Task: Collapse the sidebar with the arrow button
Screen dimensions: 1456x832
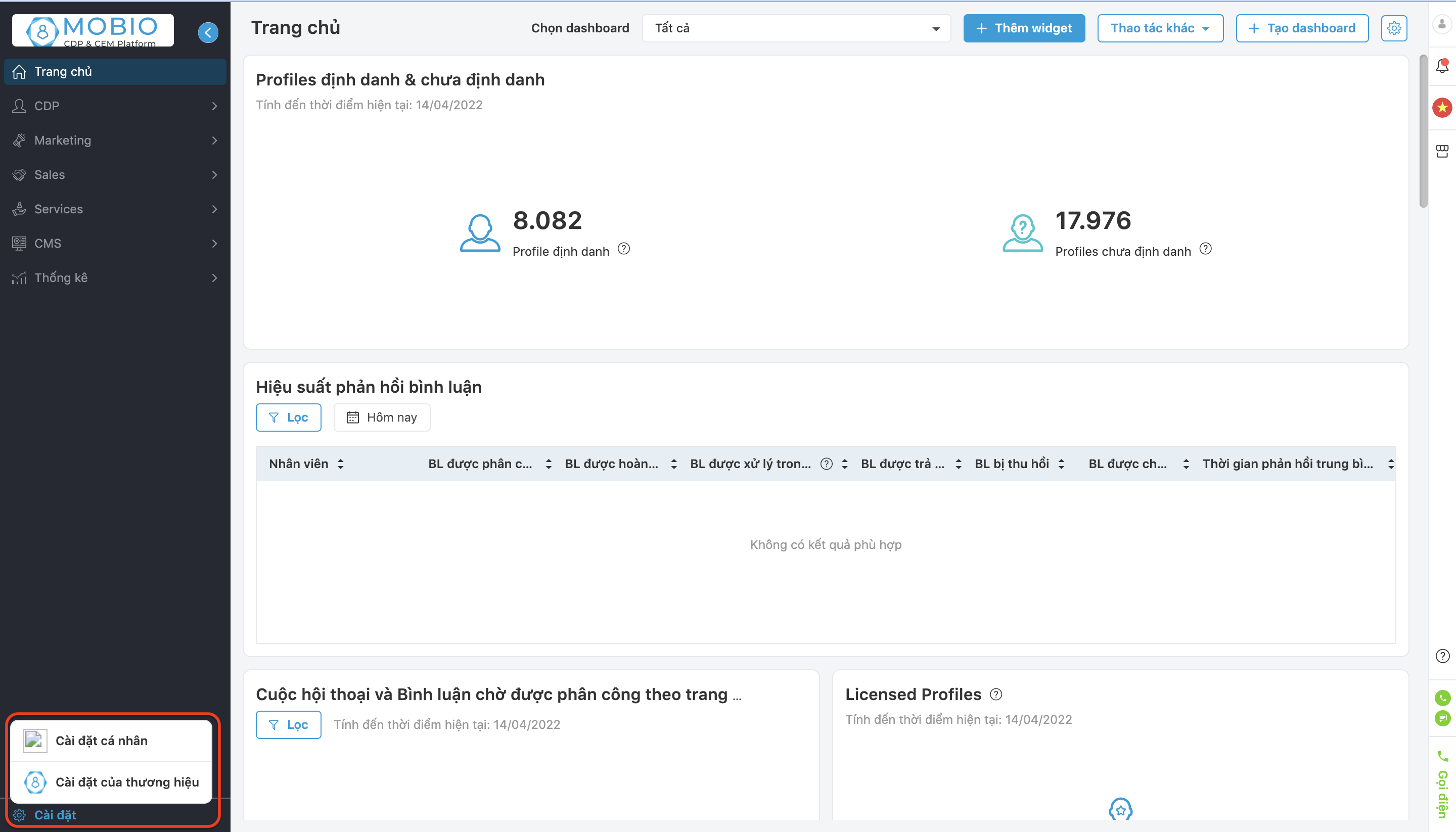Action: 208,32
